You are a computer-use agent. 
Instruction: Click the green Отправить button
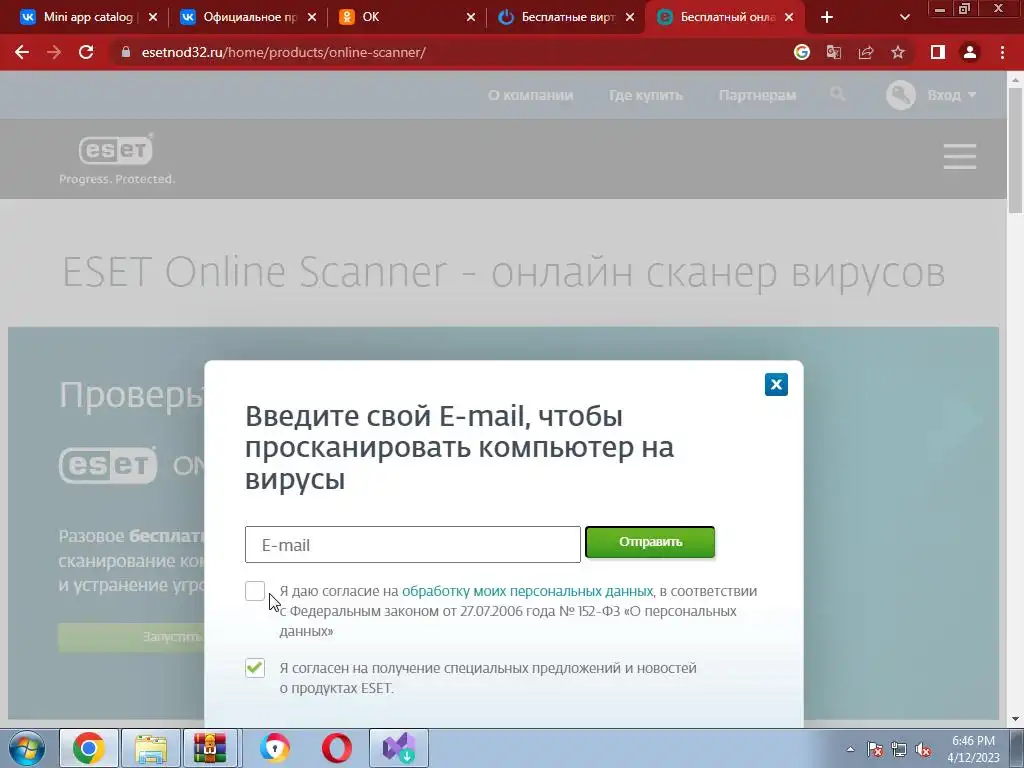[650, 542]
